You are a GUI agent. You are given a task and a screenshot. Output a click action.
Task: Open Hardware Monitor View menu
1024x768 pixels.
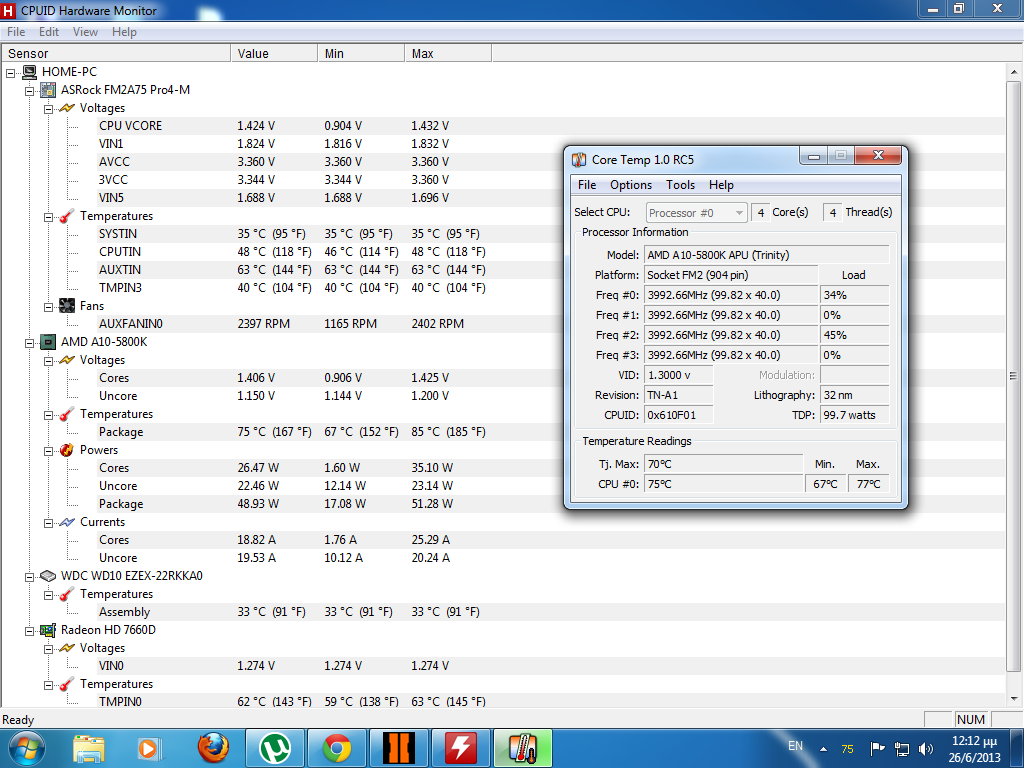click(x=86, y=32)
